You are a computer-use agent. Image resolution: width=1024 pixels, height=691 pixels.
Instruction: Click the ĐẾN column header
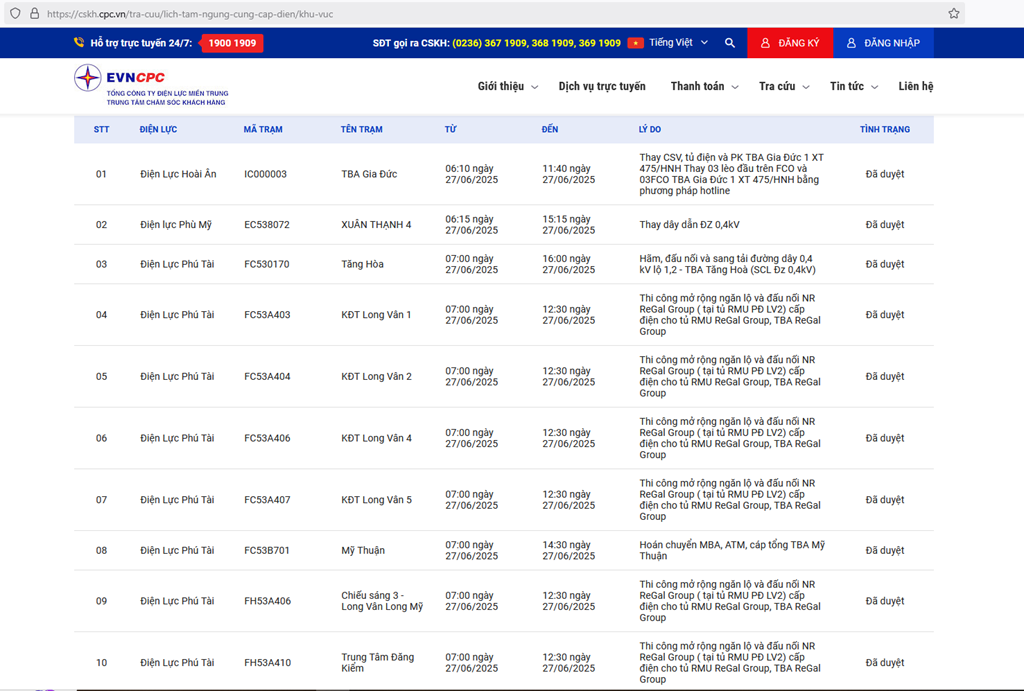pos(550,129)
